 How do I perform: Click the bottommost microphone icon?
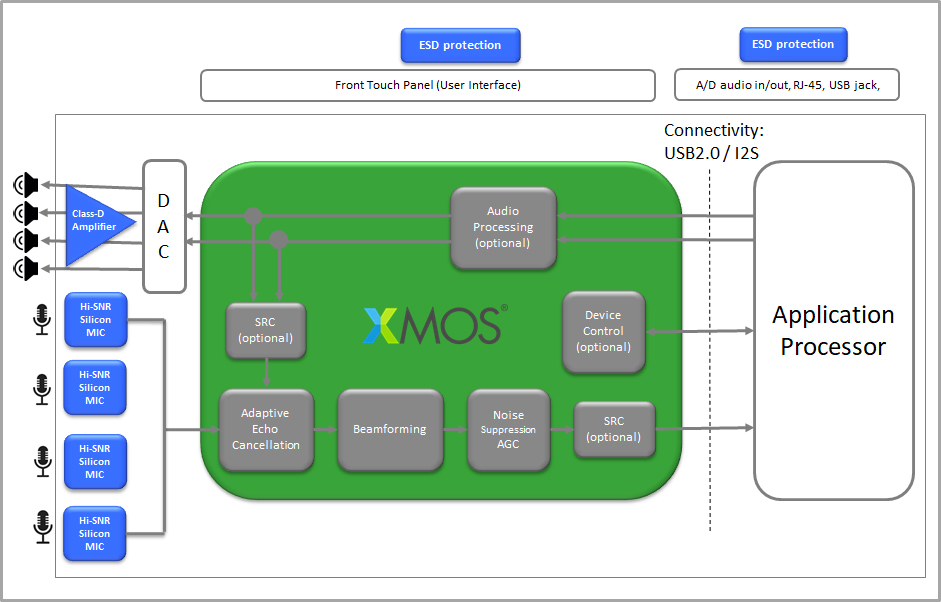[x=43, y=527]
